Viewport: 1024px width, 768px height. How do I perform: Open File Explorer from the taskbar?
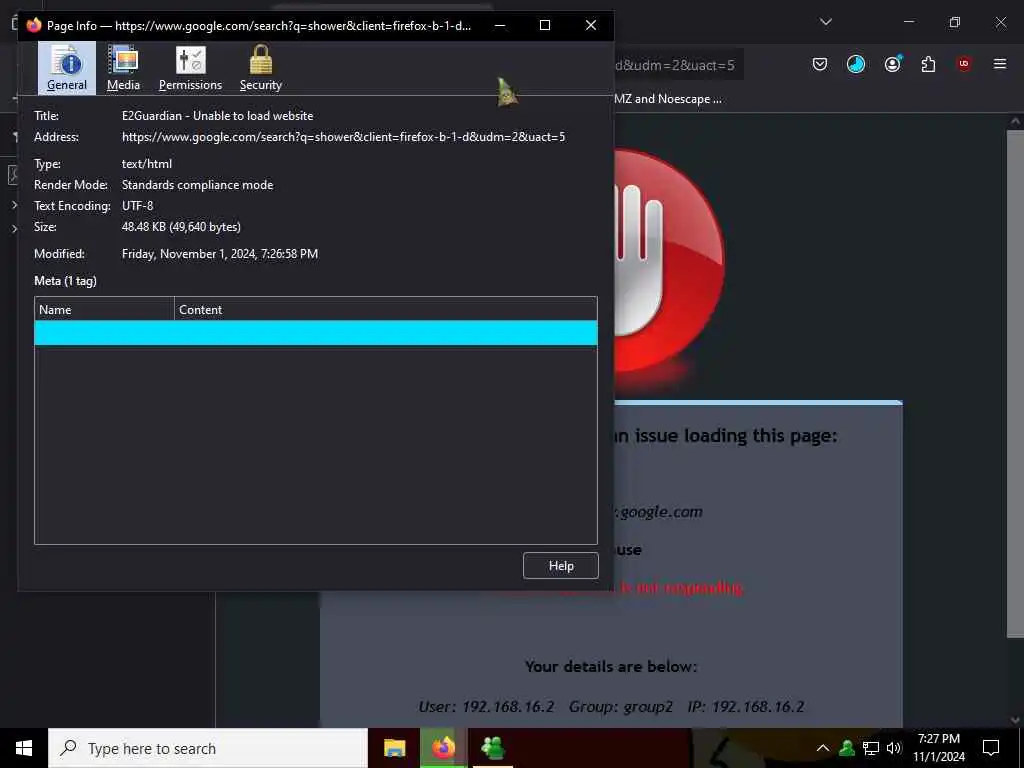[x=394, y=748]
